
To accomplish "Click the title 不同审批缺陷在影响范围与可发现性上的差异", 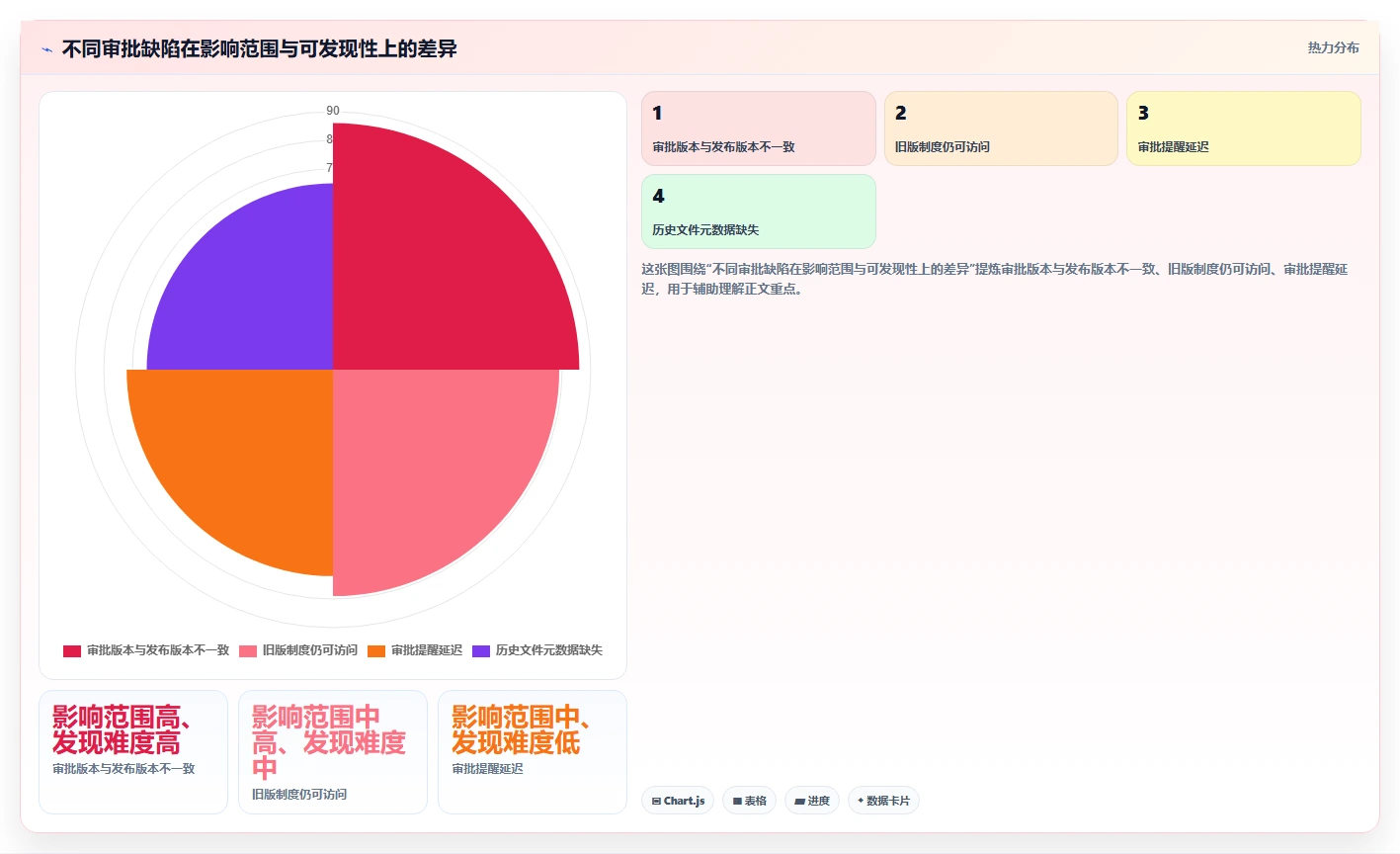I will point(260,48).
